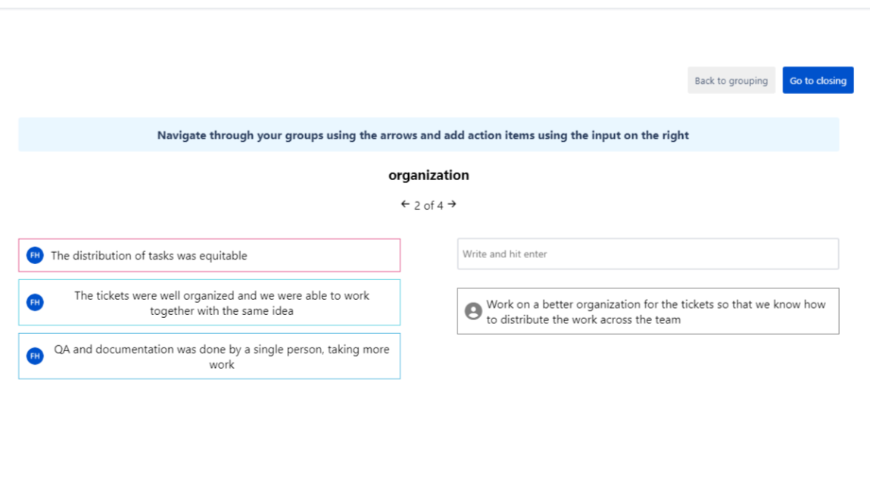The width and height of the screenshot is (870, 495).
Task: Click FH avatar on QA and documentation card
Action: point(35,356)
